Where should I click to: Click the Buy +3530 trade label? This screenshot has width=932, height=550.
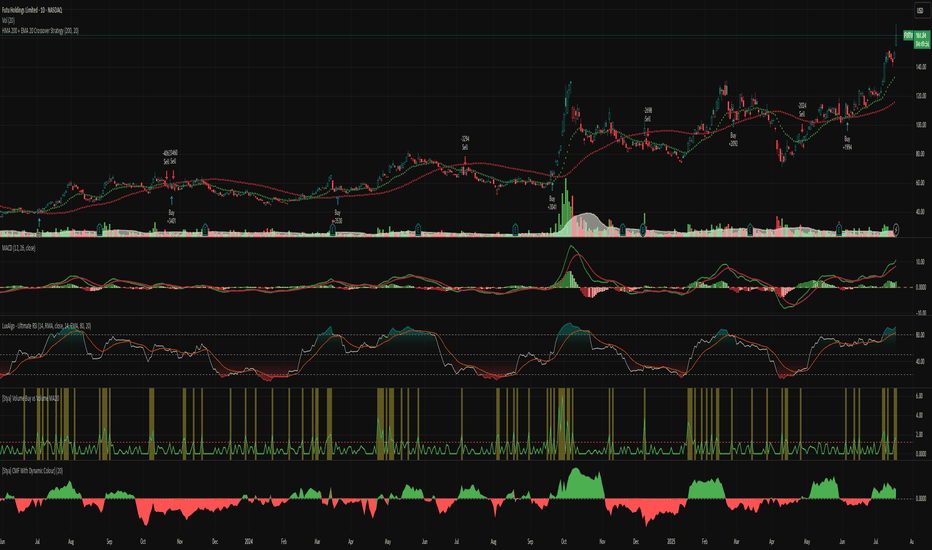click(337, 216)
